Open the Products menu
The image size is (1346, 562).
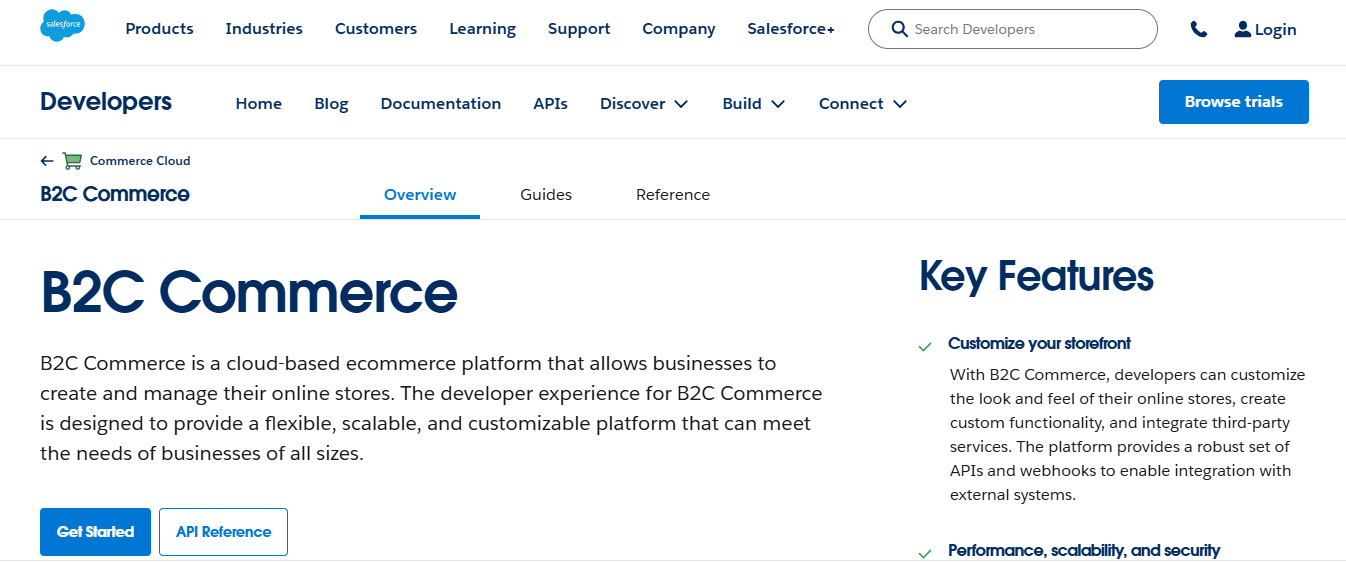click(x=159, y=29)
